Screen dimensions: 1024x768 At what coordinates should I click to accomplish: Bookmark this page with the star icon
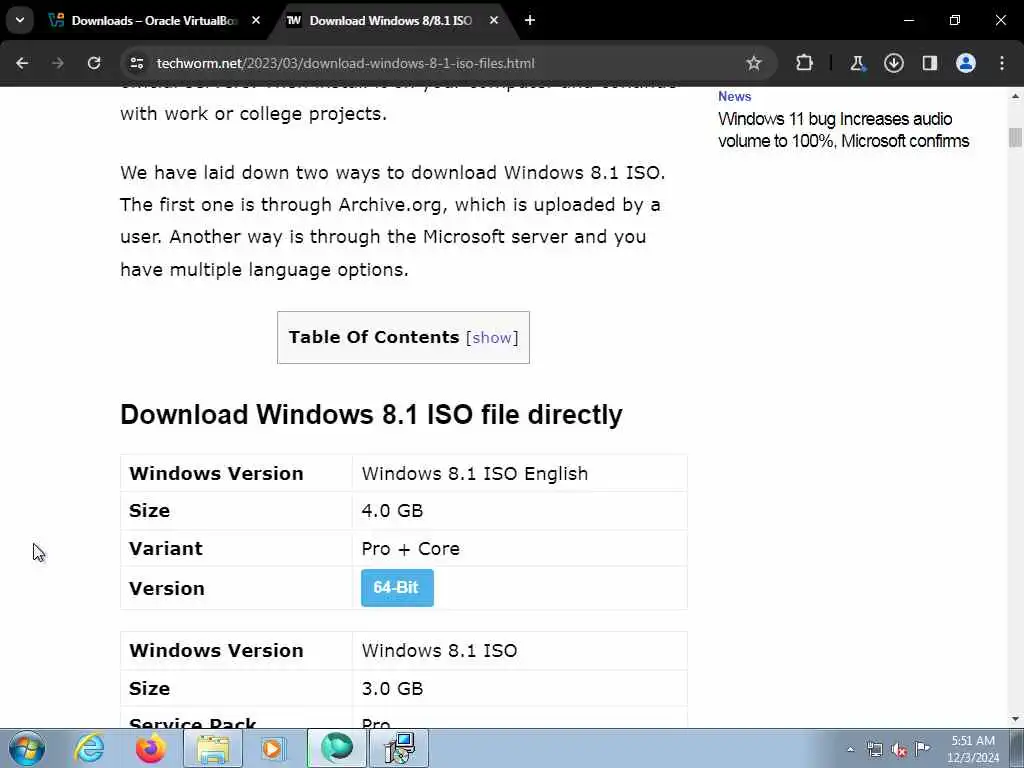tap(754, 63)
